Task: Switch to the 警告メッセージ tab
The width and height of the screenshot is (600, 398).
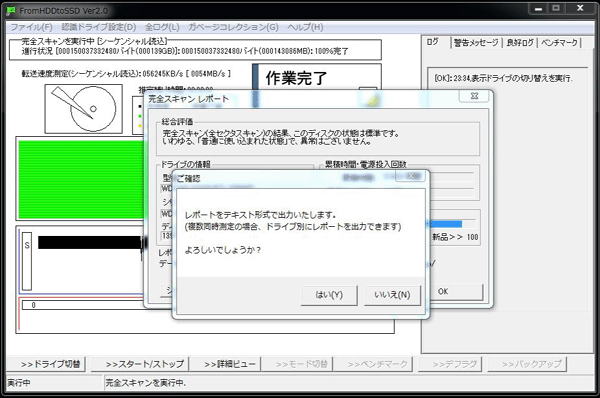Action: point(476,43)
